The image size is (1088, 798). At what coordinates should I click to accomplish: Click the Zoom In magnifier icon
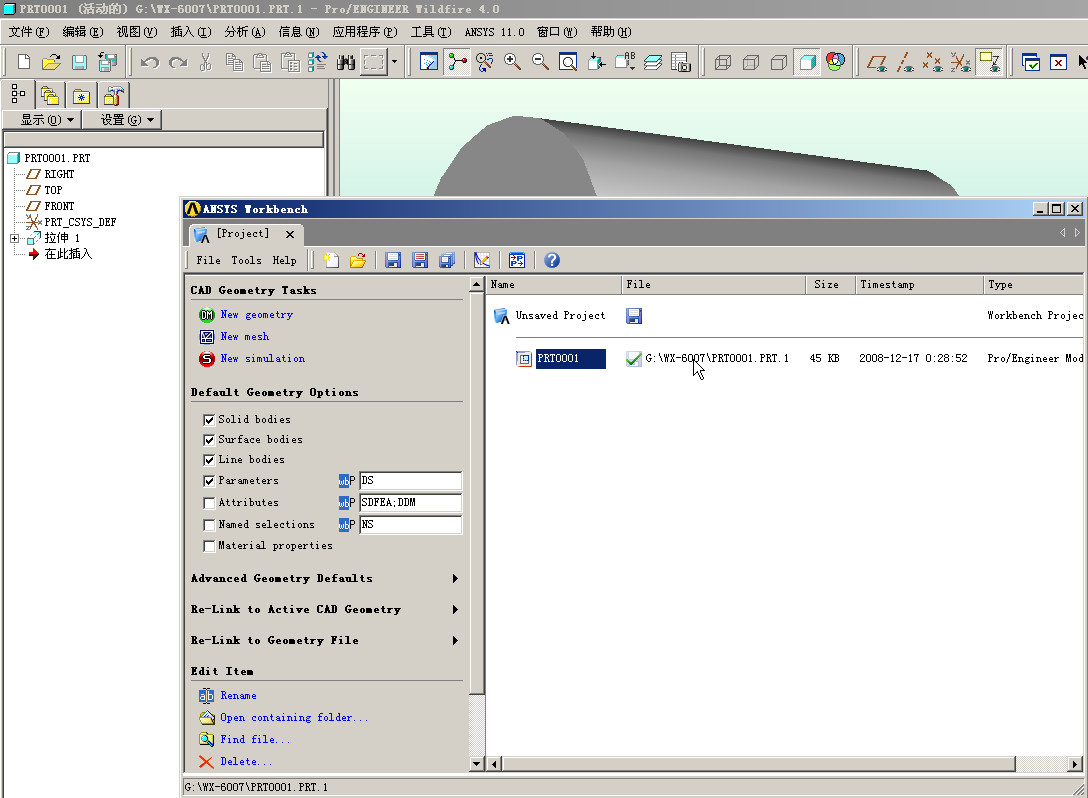(512, 62)
